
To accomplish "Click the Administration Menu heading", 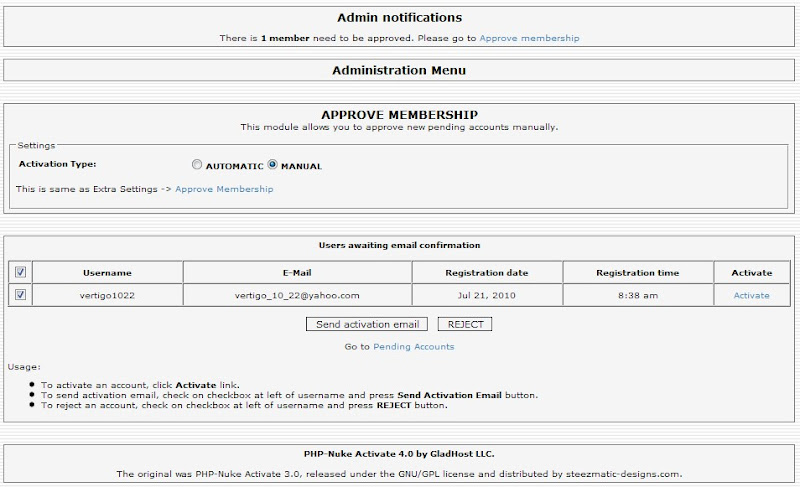I will tap(399, 71).
